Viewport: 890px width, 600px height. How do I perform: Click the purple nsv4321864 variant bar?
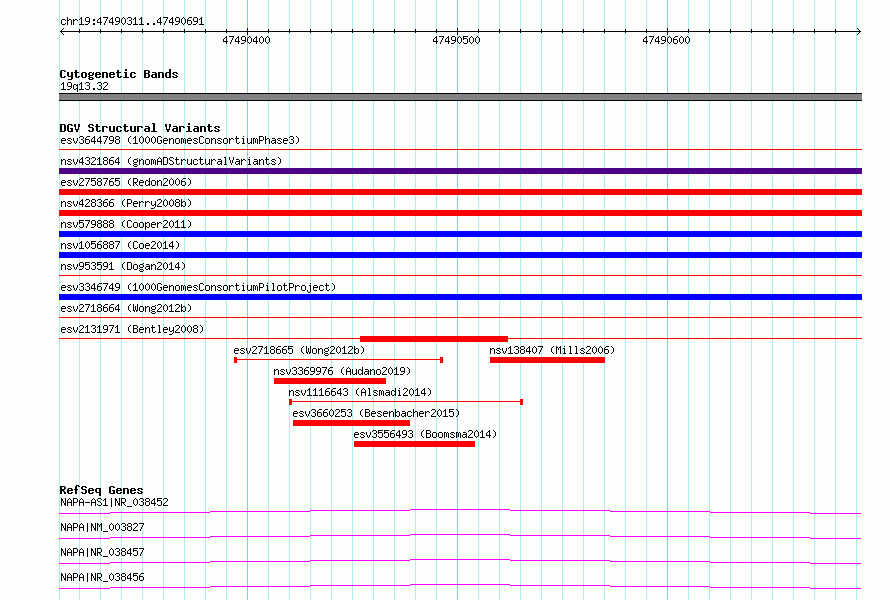pyautogui.click(x=460, y=171)
